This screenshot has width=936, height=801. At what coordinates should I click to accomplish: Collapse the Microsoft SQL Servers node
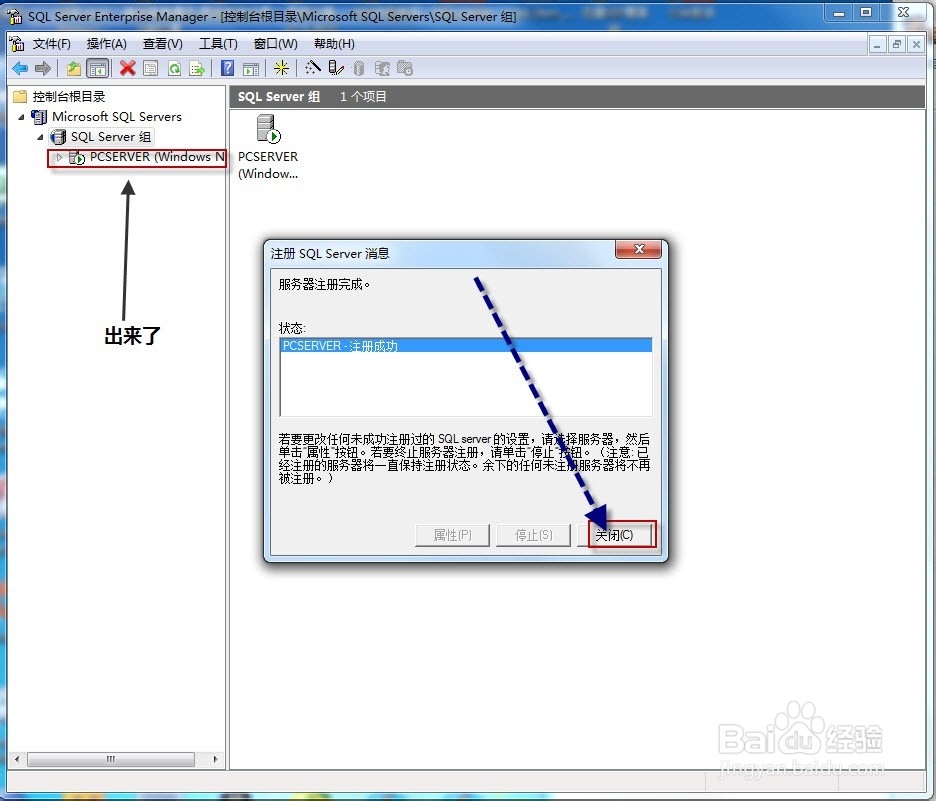pos(21,117)
